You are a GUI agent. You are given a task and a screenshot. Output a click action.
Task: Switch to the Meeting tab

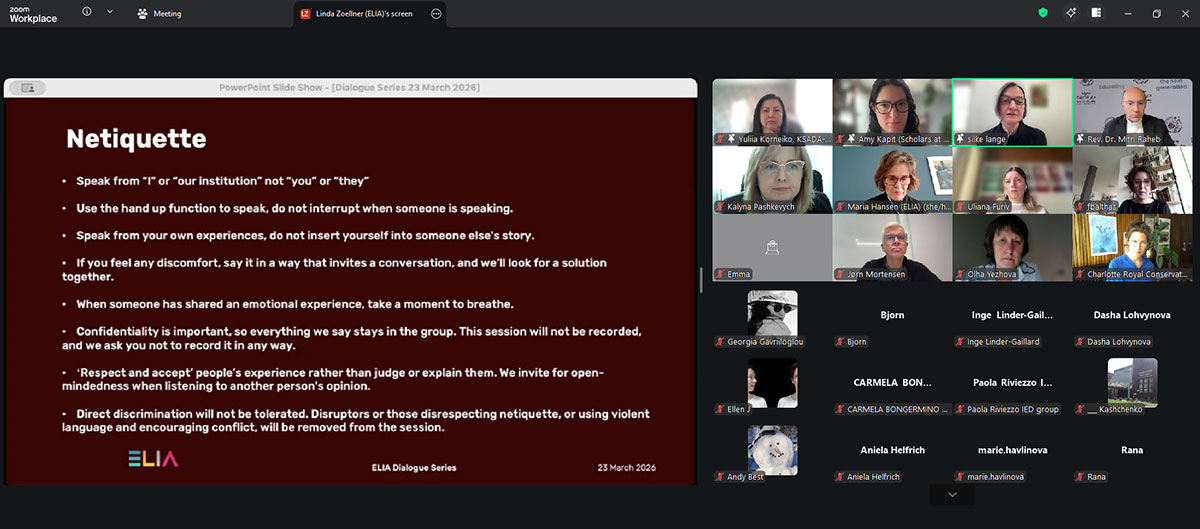coord(159,14)
